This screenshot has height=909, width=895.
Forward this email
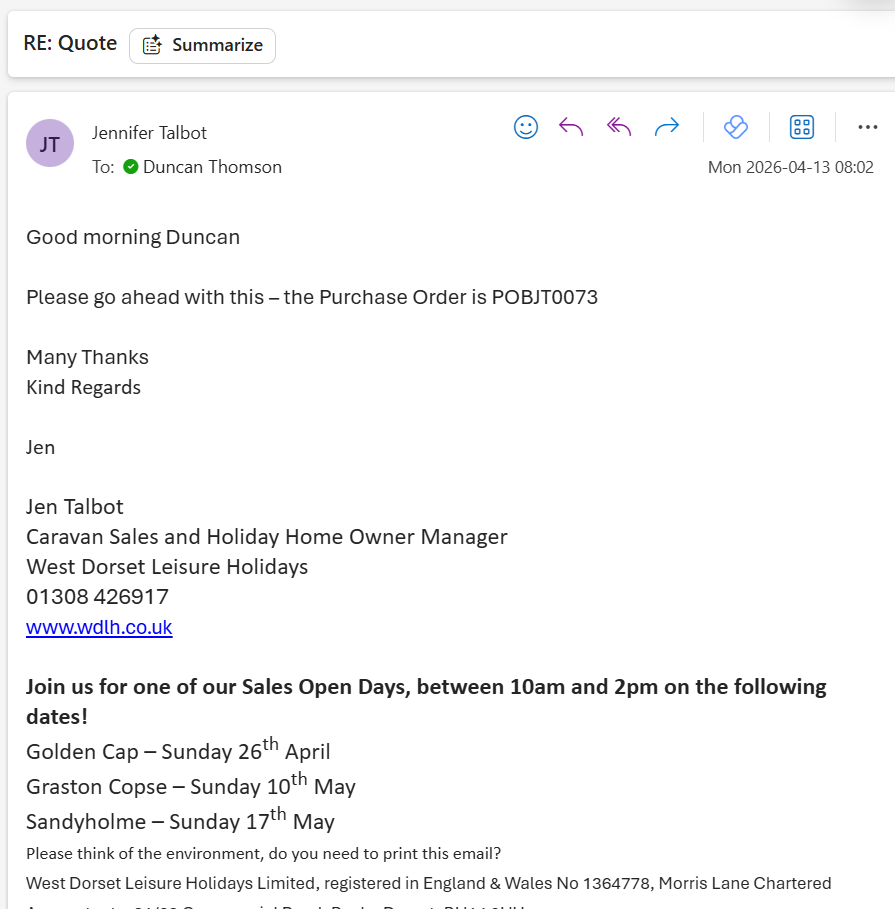pyautogui.click(x=666, y=127)
